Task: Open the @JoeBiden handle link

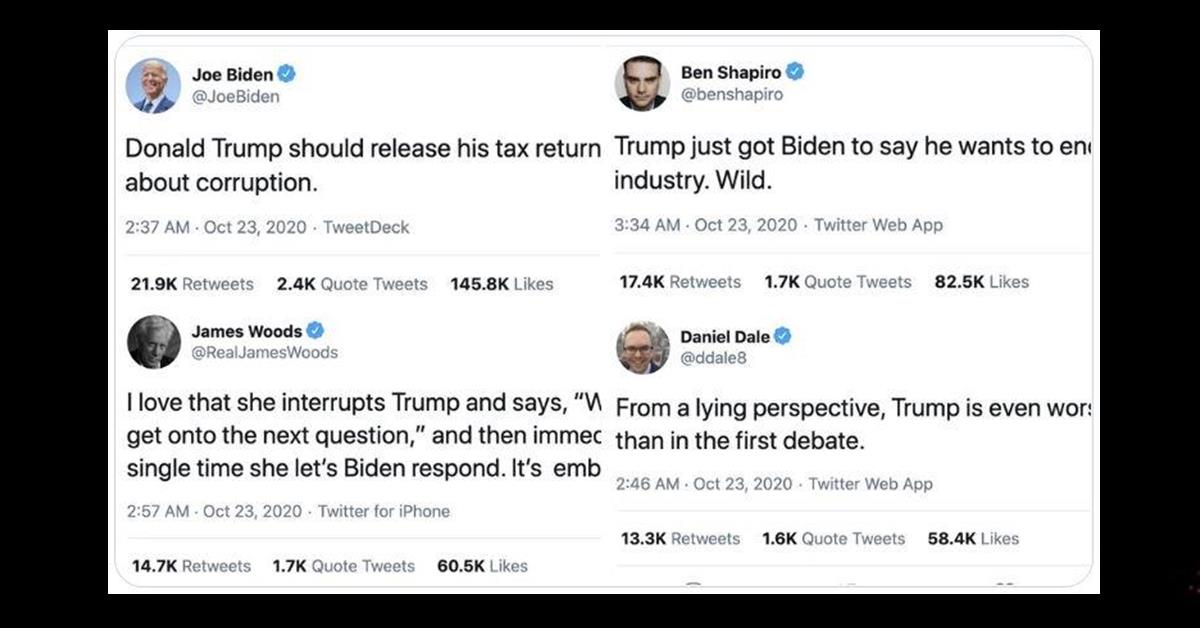Action: (235, 97)
